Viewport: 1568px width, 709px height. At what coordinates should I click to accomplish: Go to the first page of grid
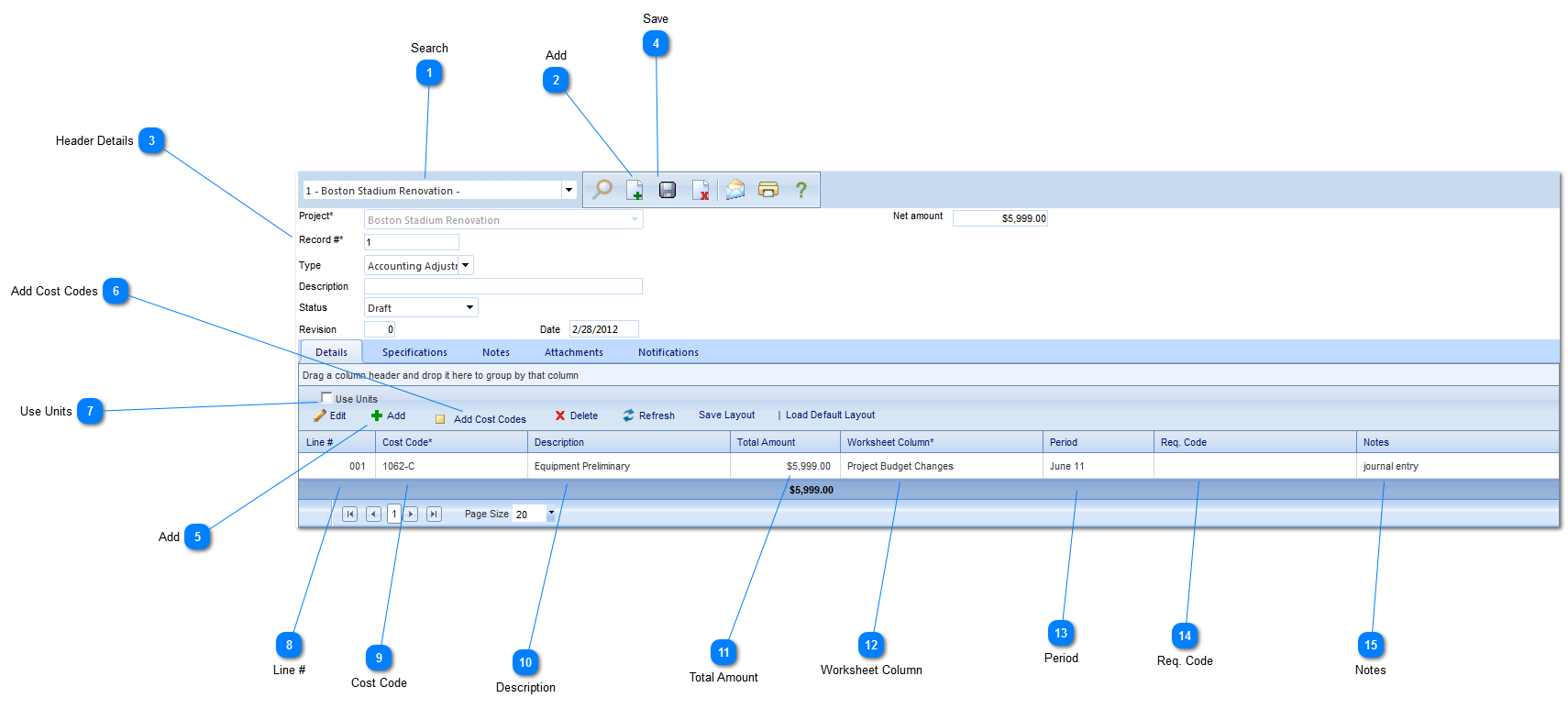tap(350, 515)
